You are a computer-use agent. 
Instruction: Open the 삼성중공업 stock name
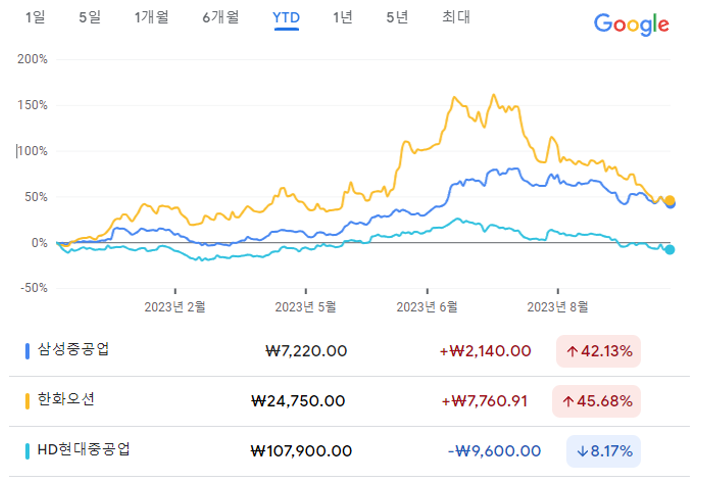(73, 350)
